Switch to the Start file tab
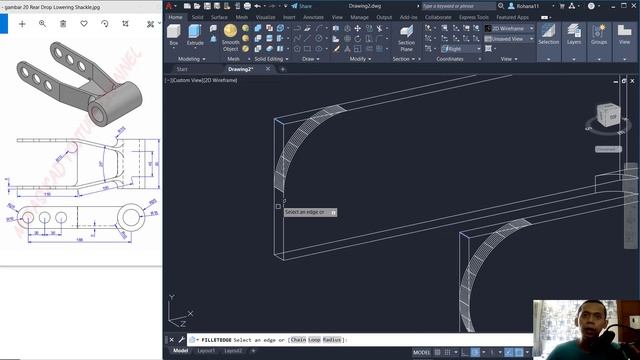The image size is (640, 360). [182, 69]
